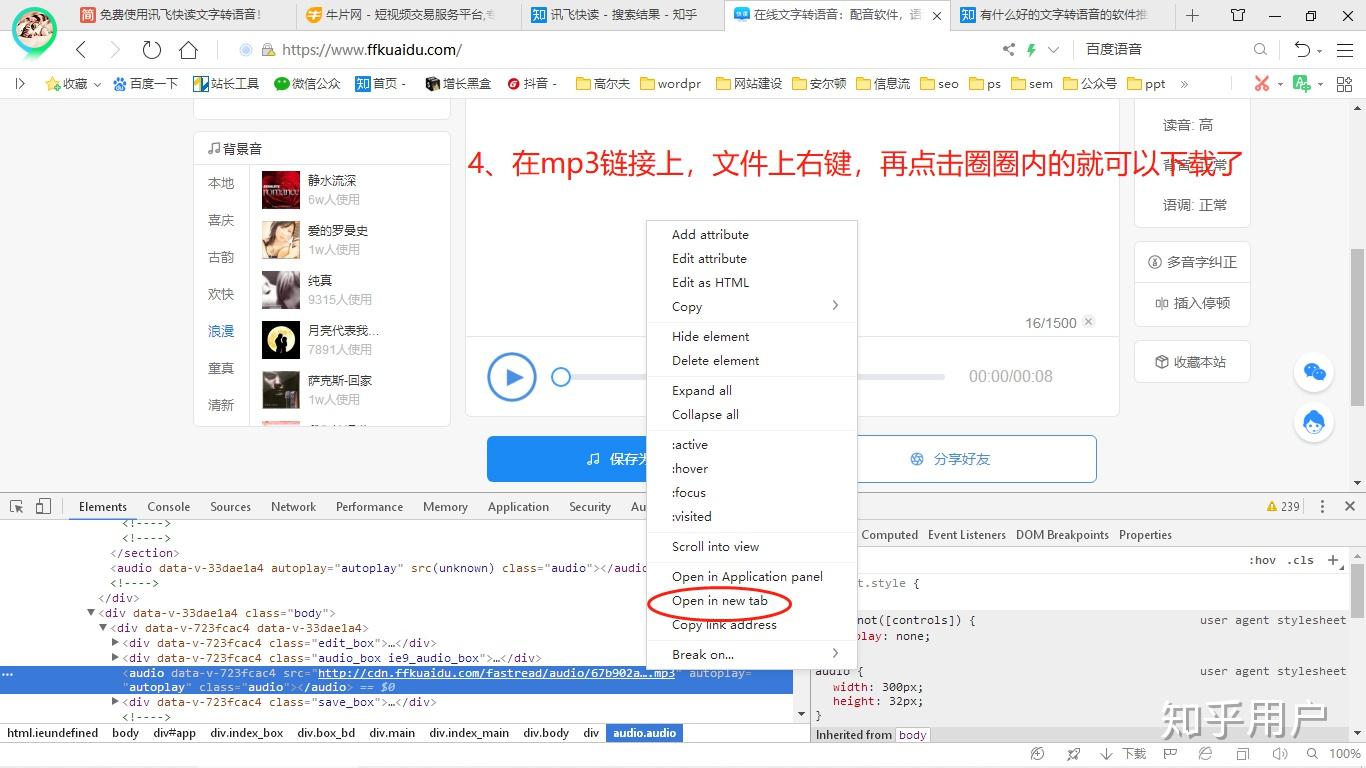
Task: Toggle DevTools device toolbar icon
Action: [x=43, y=507]
